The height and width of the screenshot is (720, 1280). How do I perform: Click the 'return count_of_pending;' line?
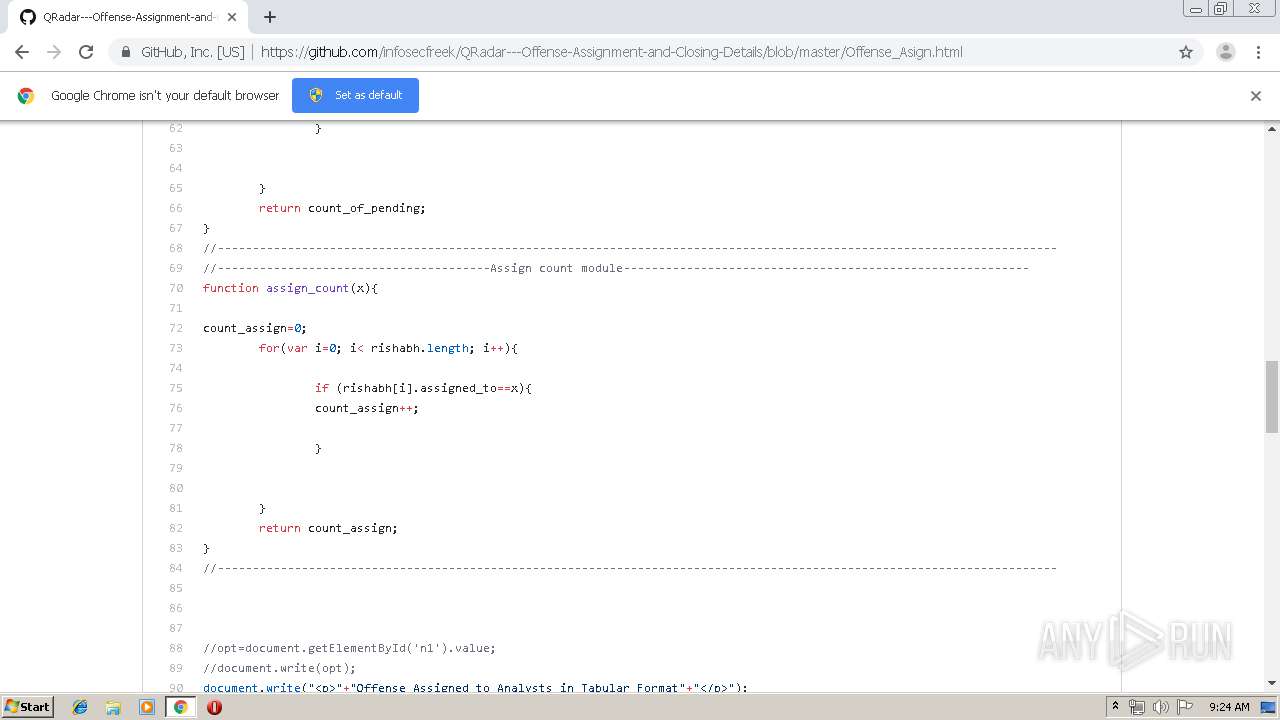click(342, 208)
